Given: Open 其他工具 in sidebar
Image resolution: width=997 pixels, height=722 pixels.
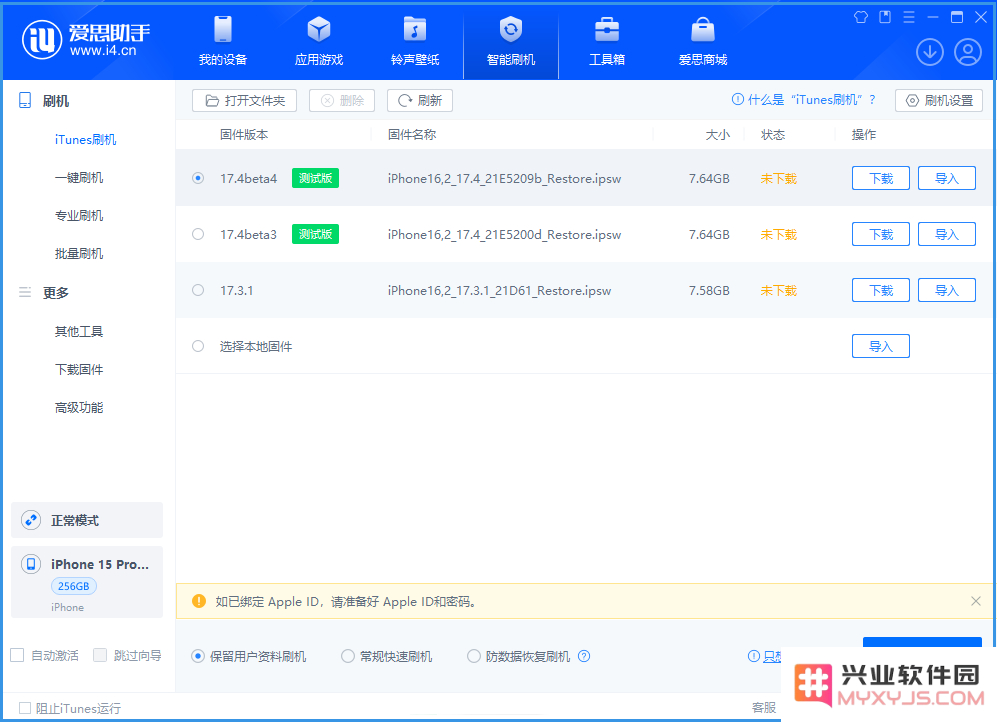Looking at the screenshot, I should (x=79, y=331).
